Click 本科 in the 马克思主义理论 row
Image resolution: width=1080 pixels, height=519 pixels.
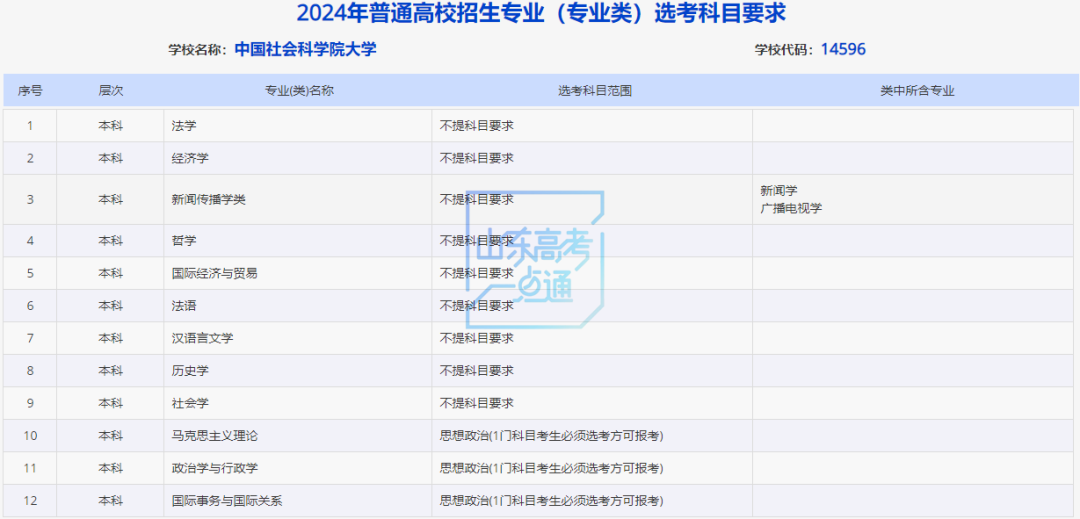click(x=110, y=436)
